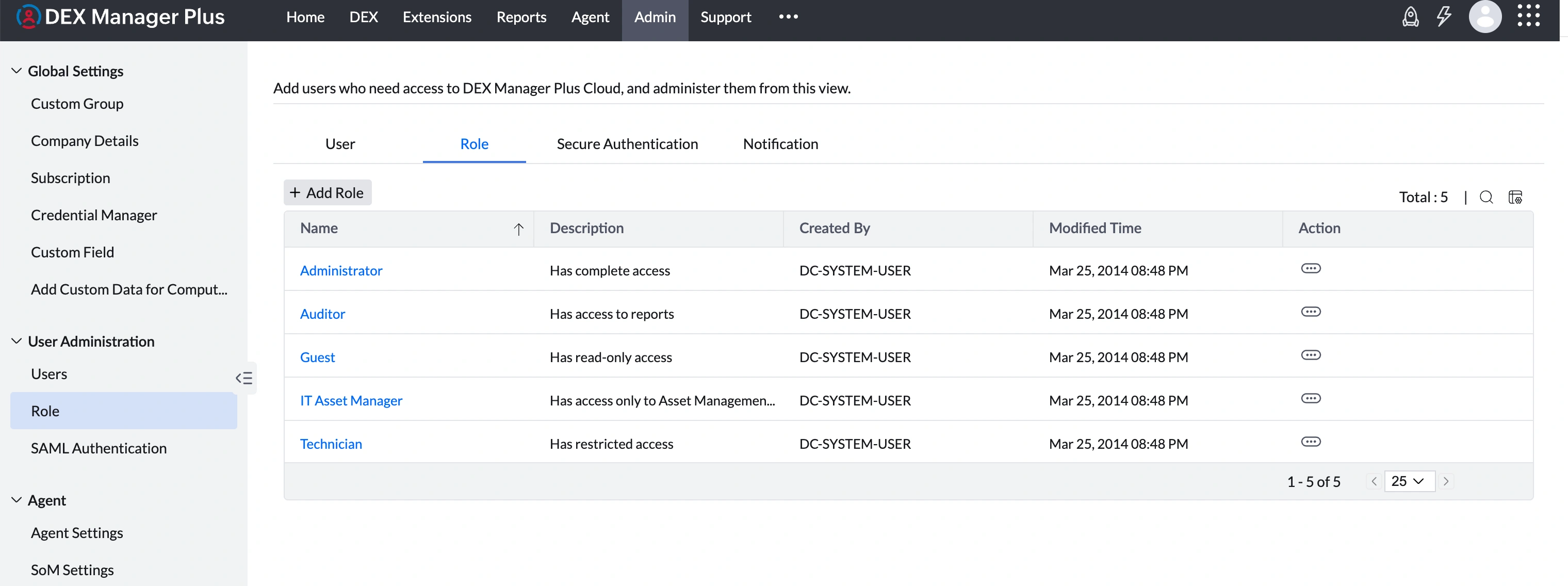Image resolution: width=1568 pixels, height=586 pixels.
Task: Open the Extensions menu
Action: click(x=436, y=17)
